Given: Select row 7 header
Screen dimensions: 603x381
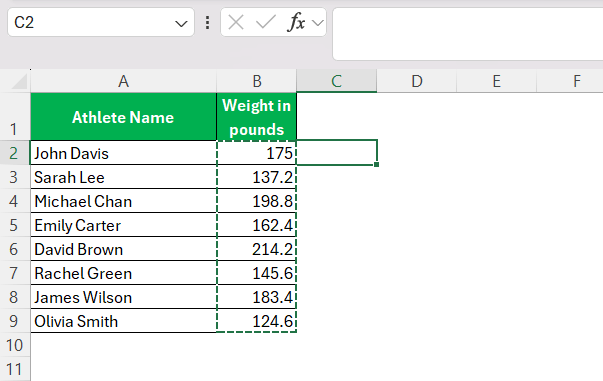Looking at the screenshot, I should pyautogui.click(x=15, y=273).
